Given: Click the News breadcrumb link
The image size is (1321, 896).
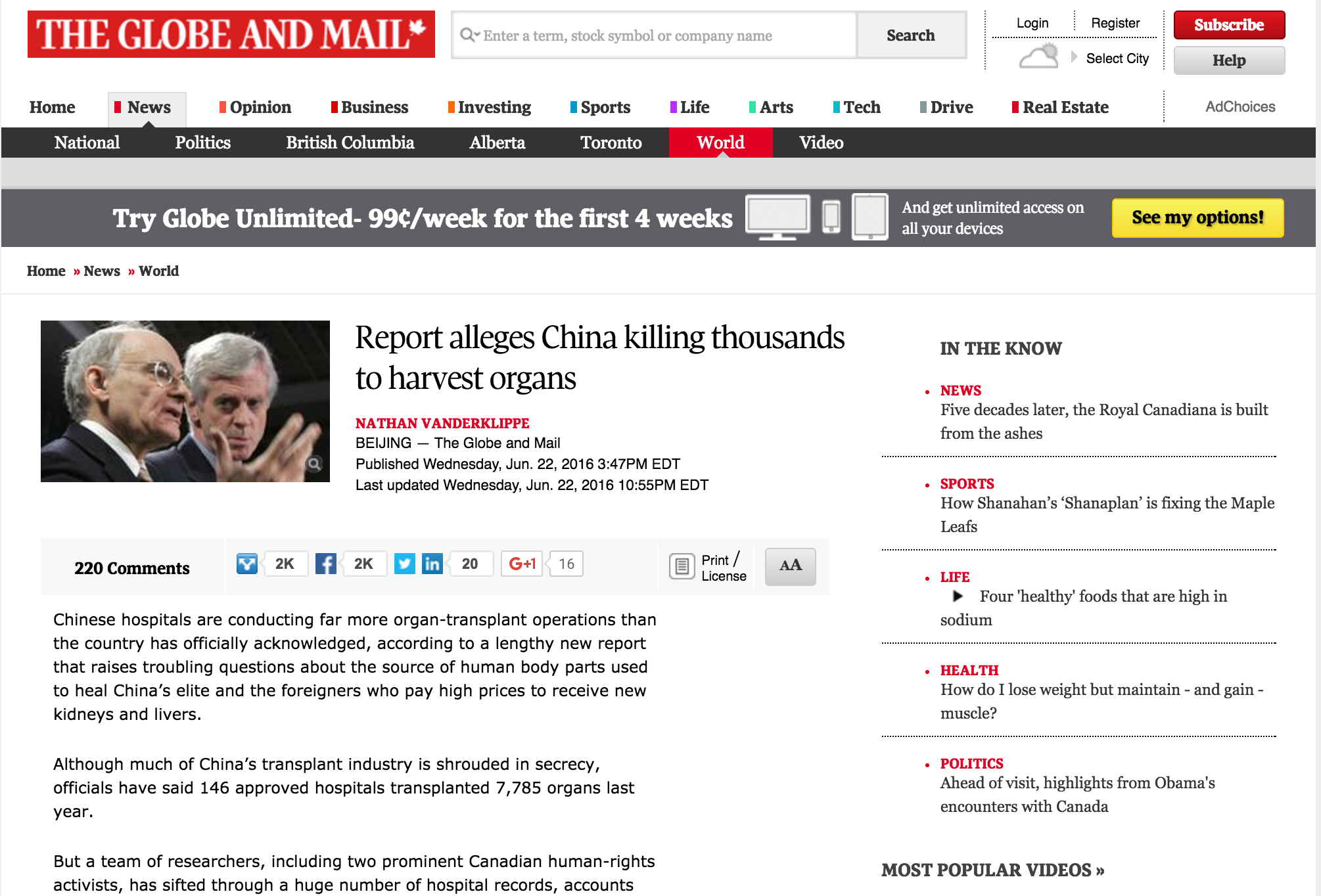Looking at the screenshot, I should (102, 271).
